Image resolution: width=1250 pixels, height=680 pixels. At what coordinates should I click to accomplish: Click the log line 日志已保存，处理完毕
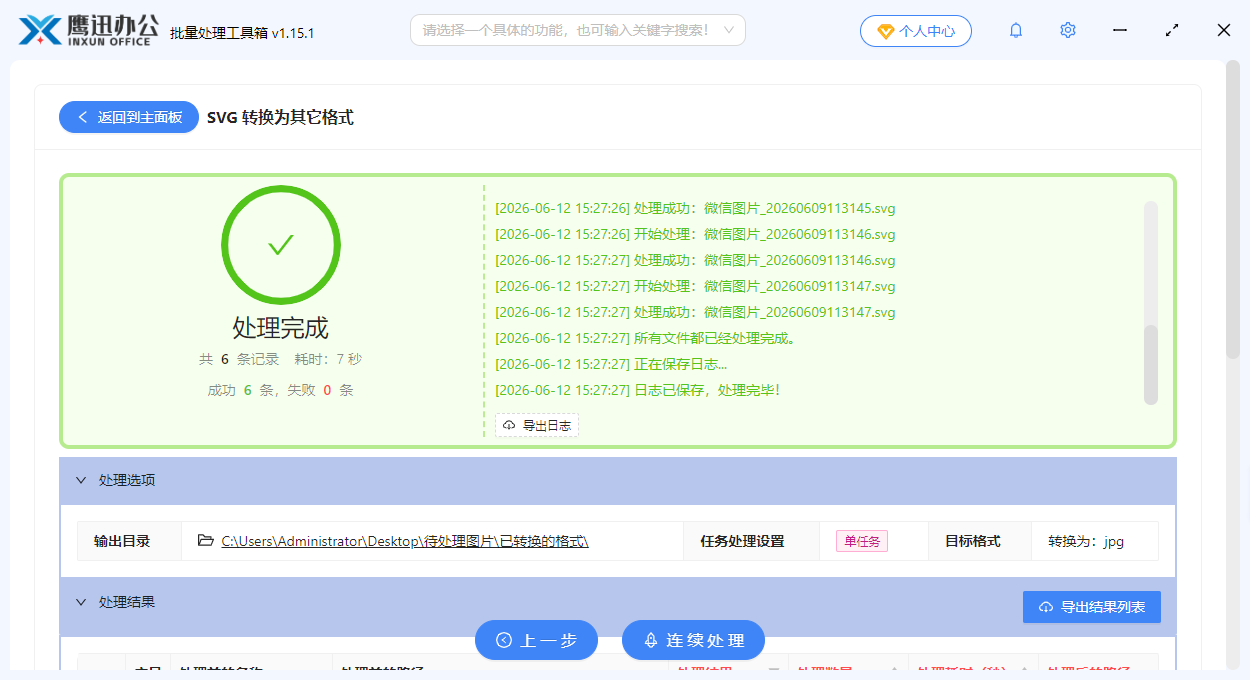(x=637, y=390)
